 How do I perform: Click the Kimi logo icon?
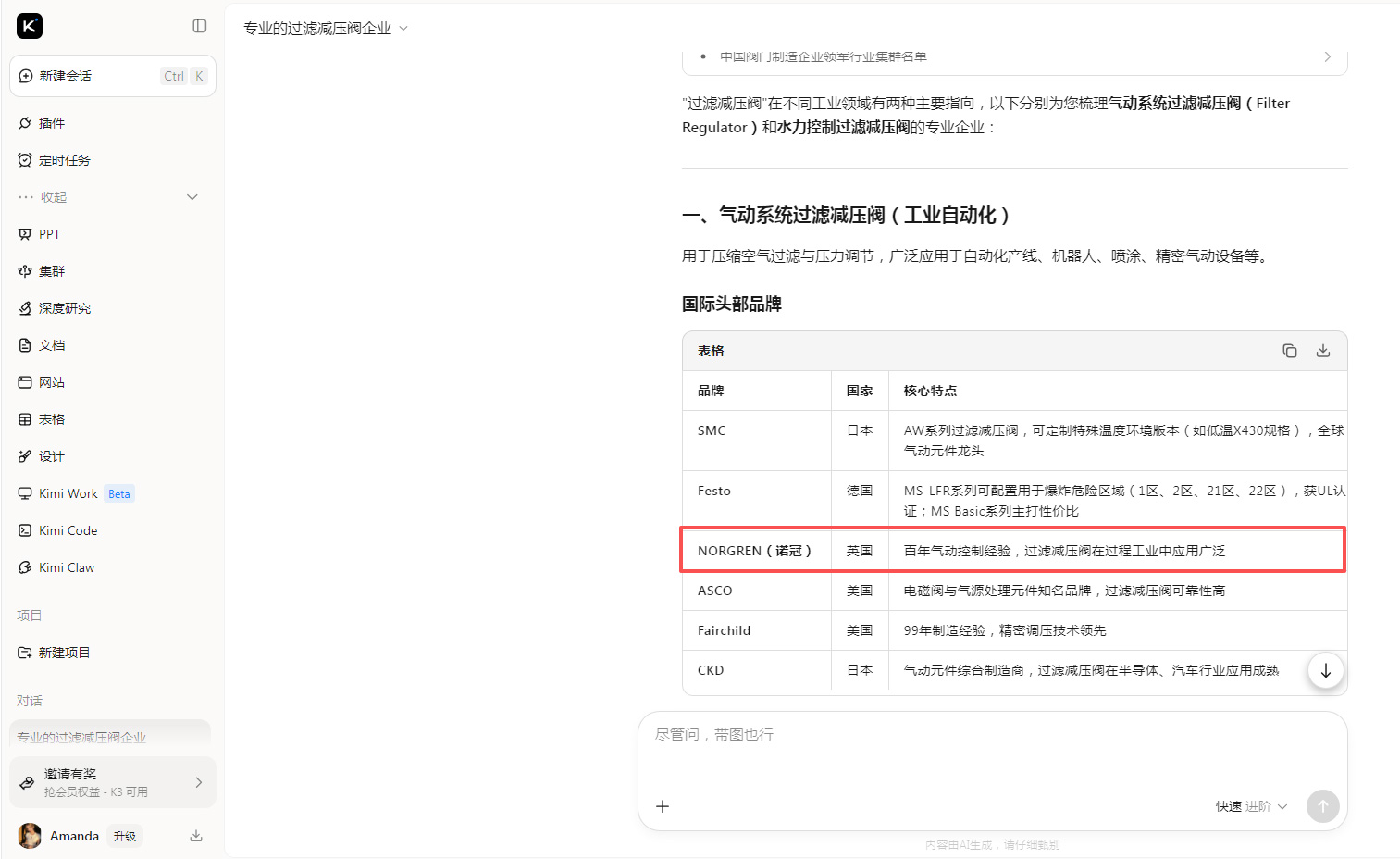click(x=30, y=26)
